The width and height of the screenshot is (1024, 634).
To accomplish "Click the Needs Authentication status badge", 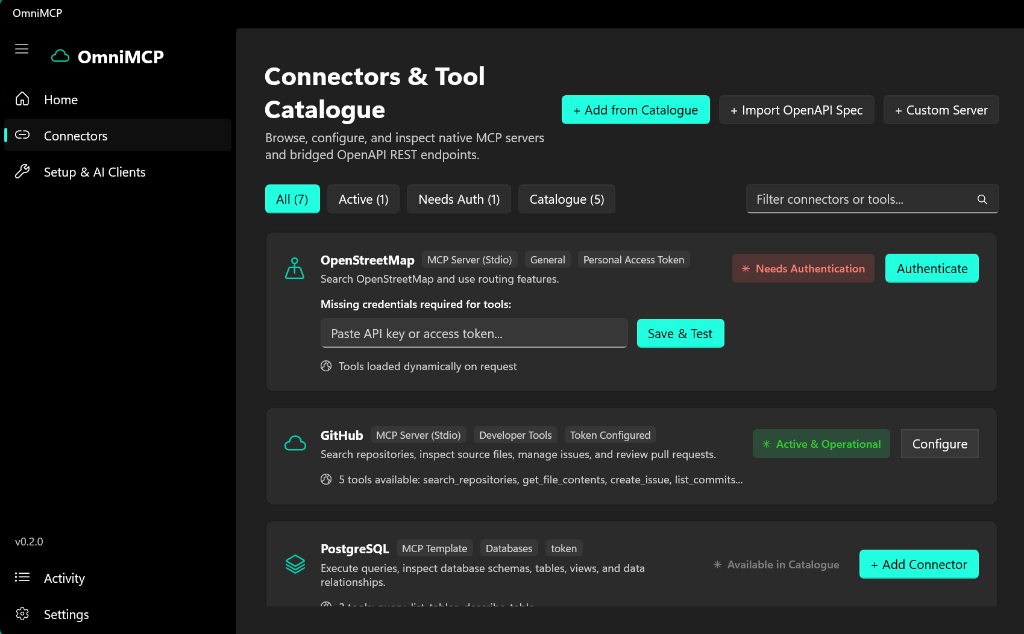I will 803,268.
